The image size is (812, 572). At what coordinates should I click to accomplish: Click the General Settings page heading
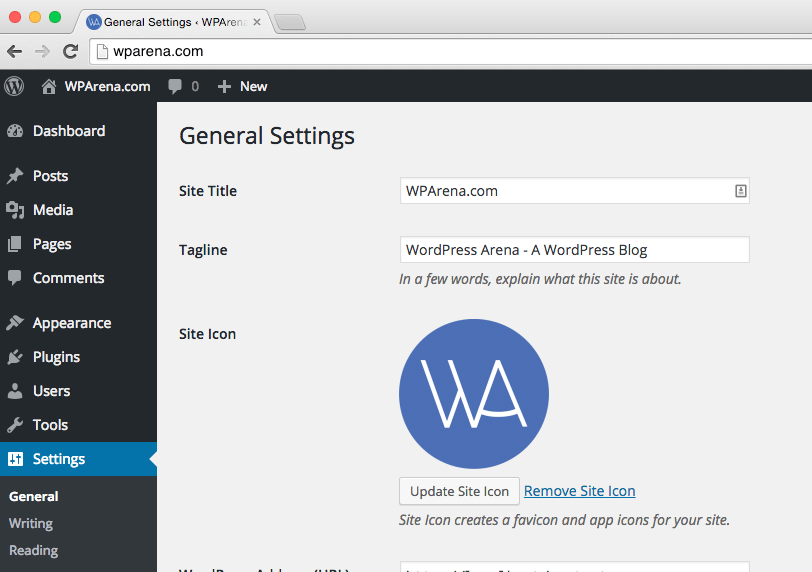click(267, 136)
